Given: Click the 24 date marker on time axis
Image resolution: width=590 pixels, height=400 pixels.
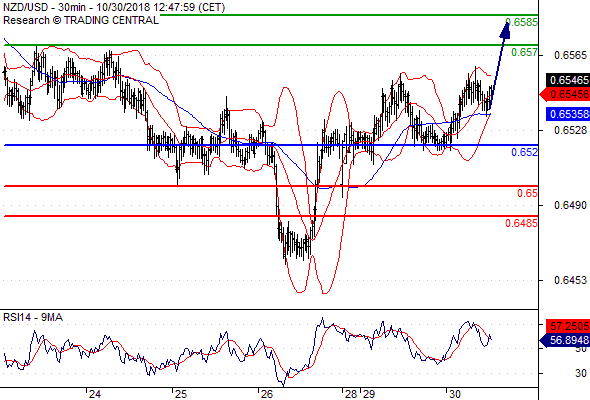Looking at the screenshot, I should (x=95, y=394).
